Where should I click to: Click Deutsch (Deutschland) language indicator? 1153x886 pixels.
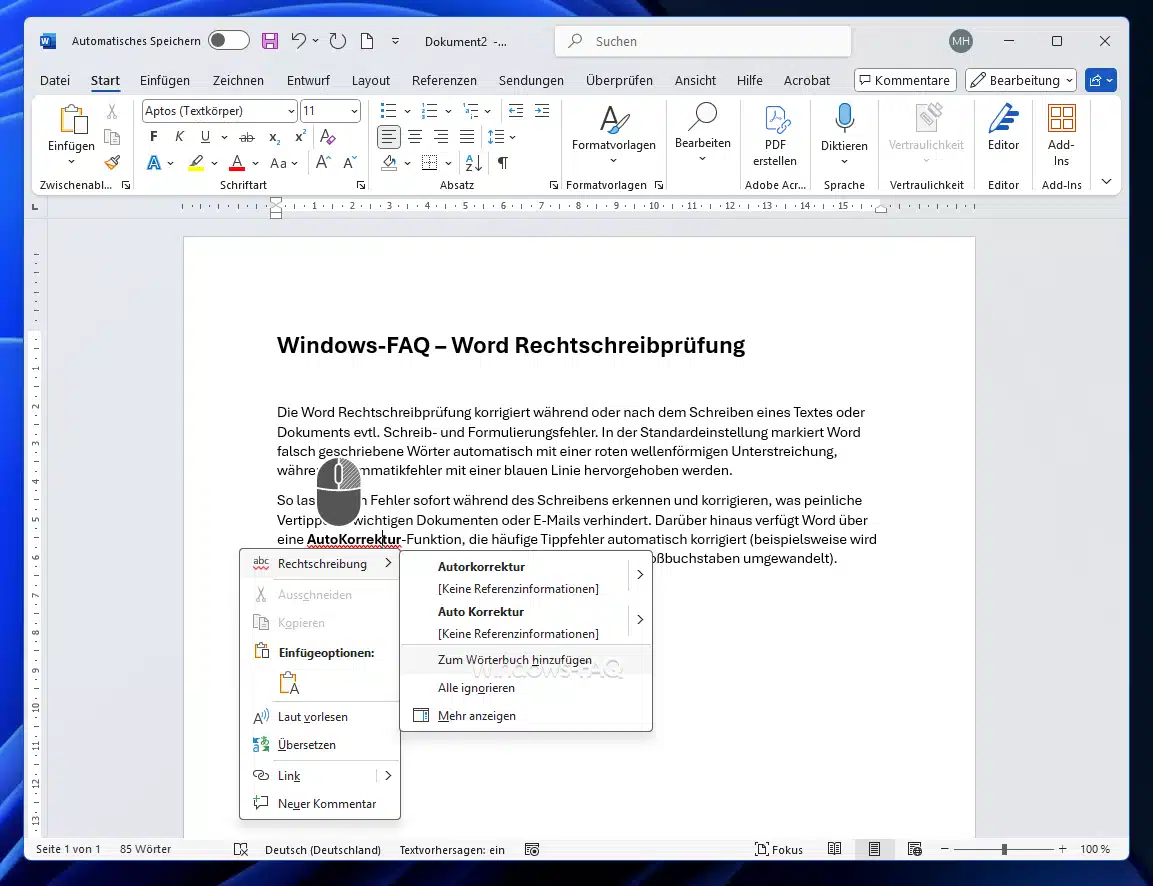pyautogui.click(x=323, y=849)
